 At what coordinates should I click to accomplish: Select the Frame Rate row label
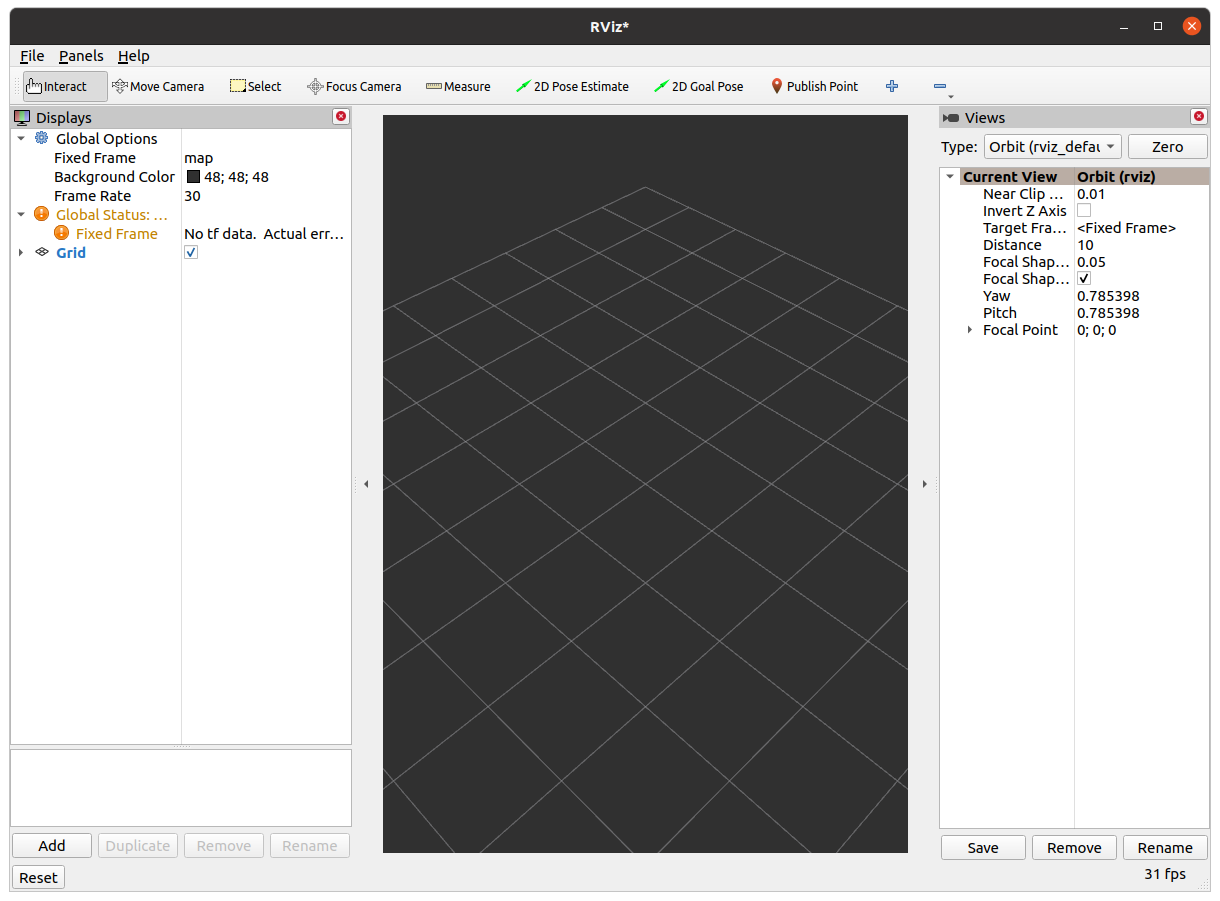coord(92,196)
